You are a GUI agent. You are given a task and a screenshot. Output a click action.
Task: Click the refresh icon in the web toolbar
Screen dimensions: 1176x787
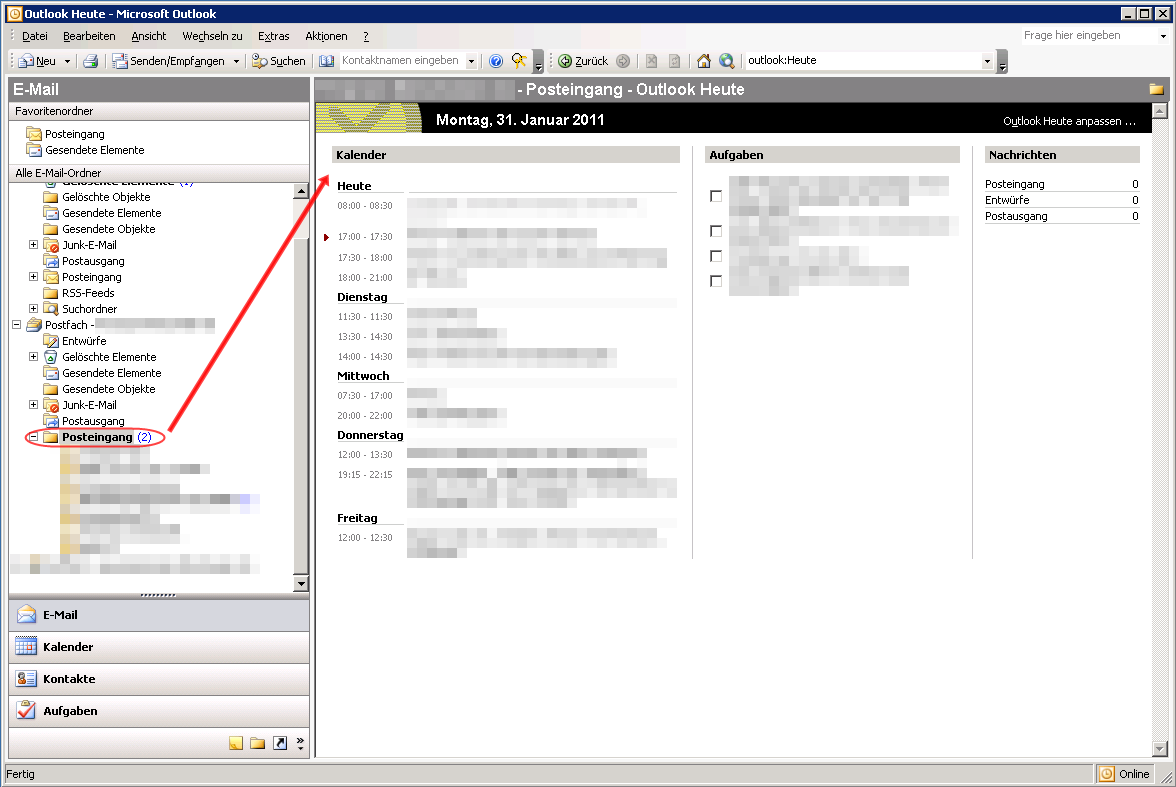point(674,61)
